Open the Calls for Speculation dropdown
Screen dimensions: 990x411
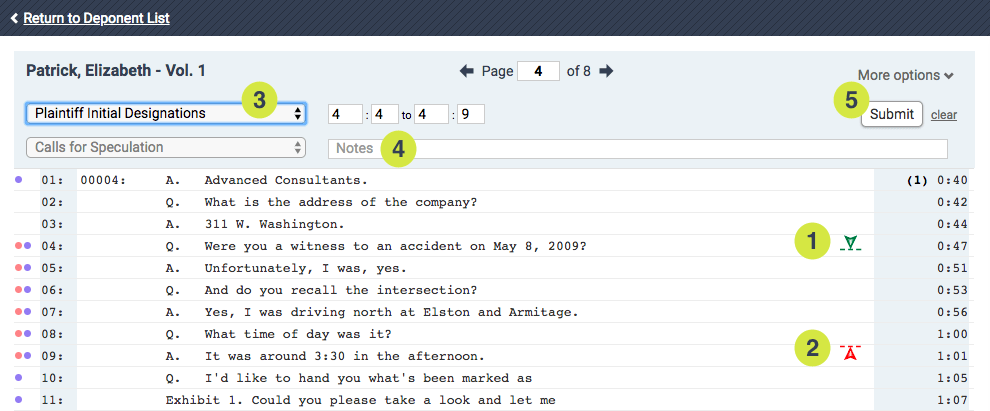pyautogui.click(x=166, y=148)
